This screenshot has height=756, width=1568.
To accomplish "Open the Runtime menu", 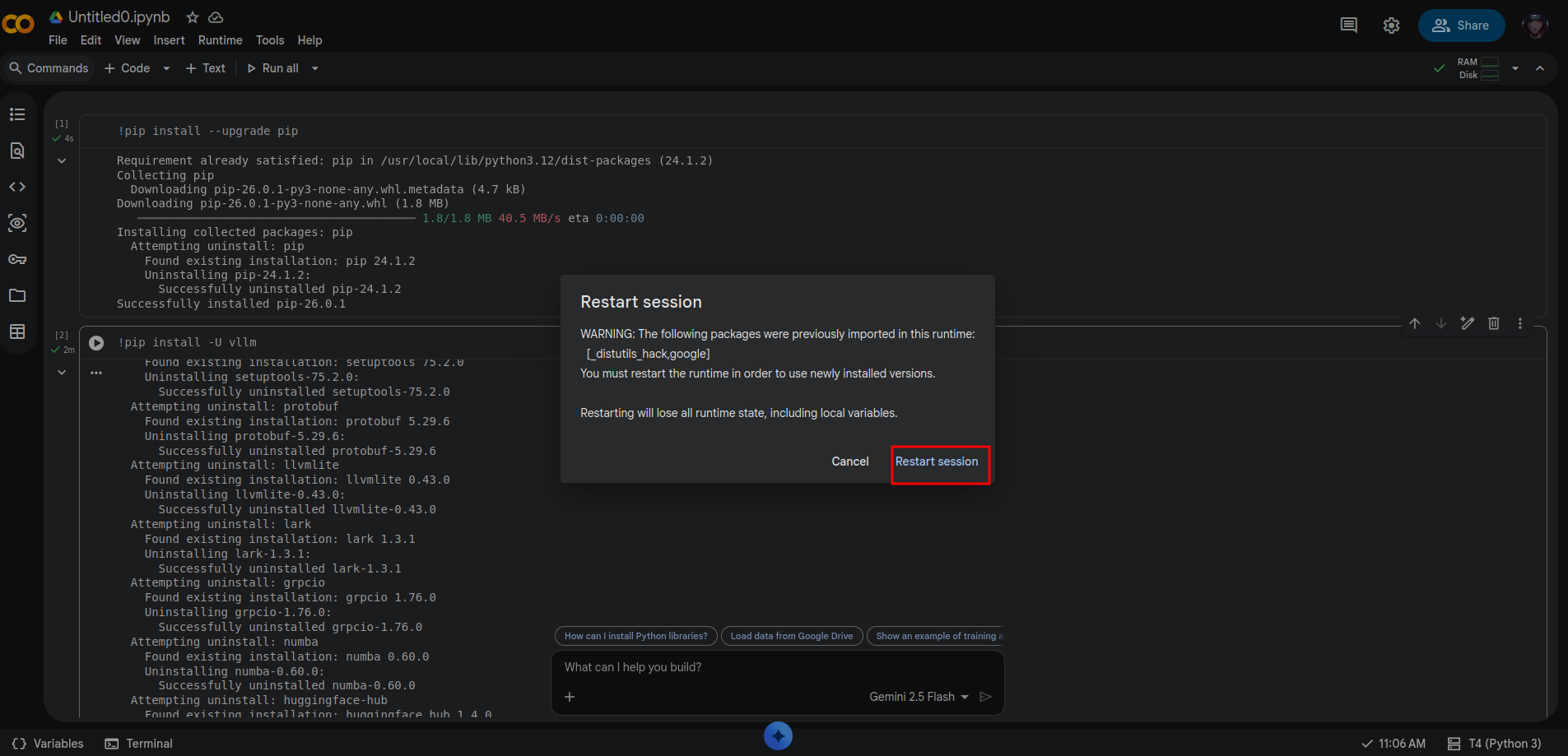I will (220, 40).
